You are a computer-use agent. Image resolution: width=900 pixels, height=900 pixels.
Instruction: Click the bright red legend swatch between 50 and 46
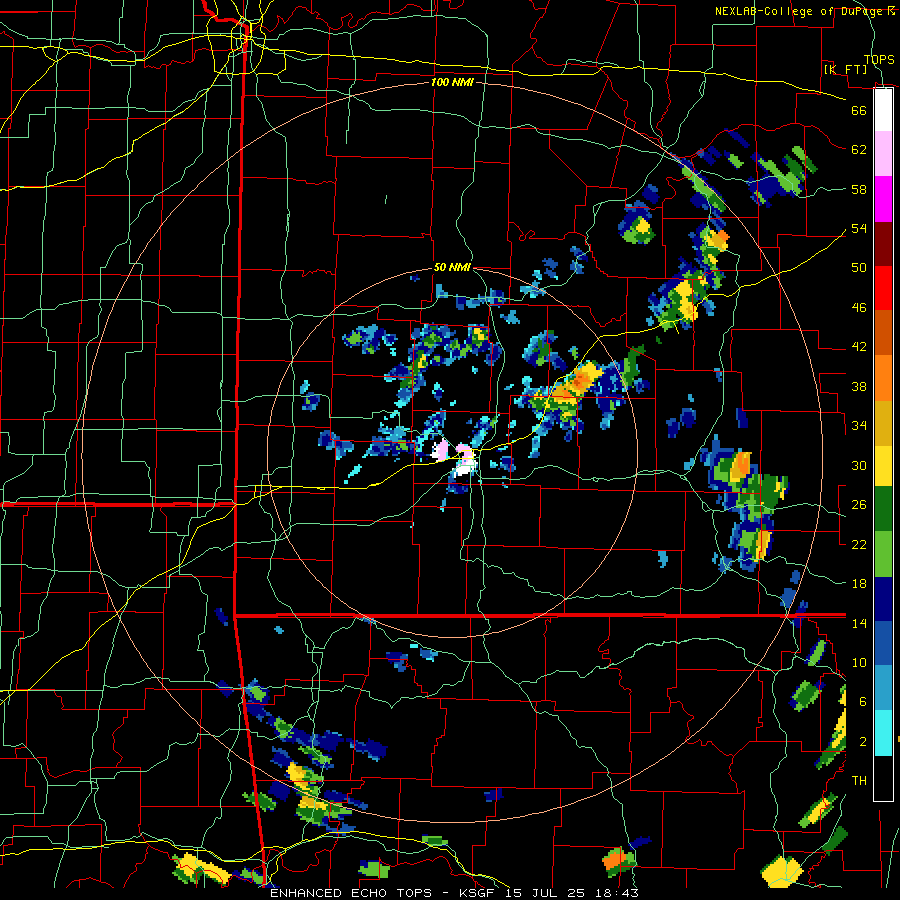[883, 288]
